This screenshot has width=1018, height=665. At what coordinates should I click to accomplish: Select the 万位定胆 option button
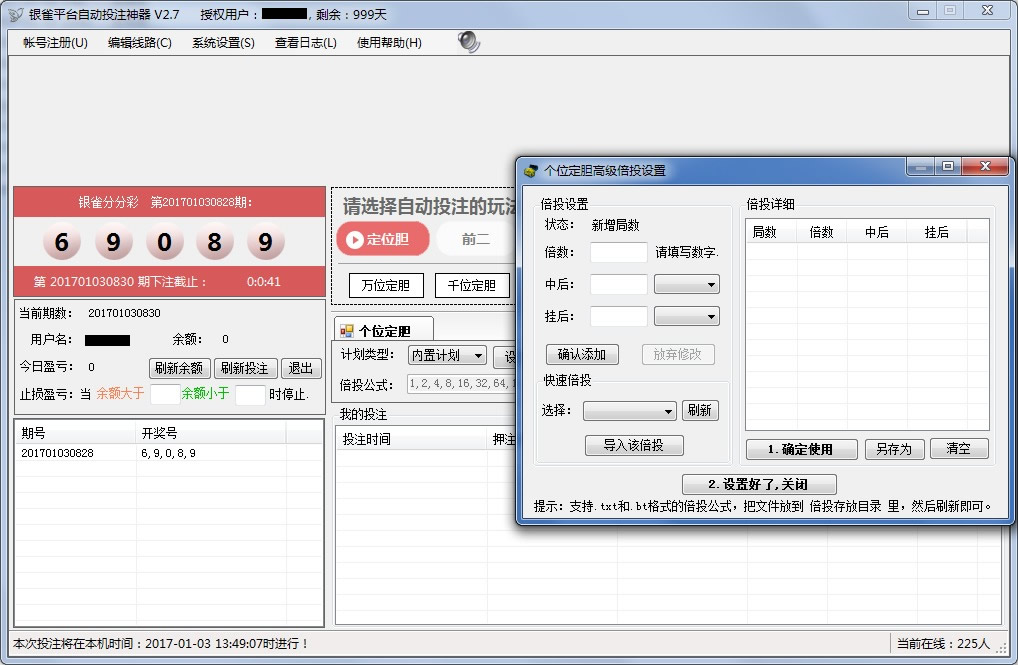pyautogui.click(x=386, y=286)
